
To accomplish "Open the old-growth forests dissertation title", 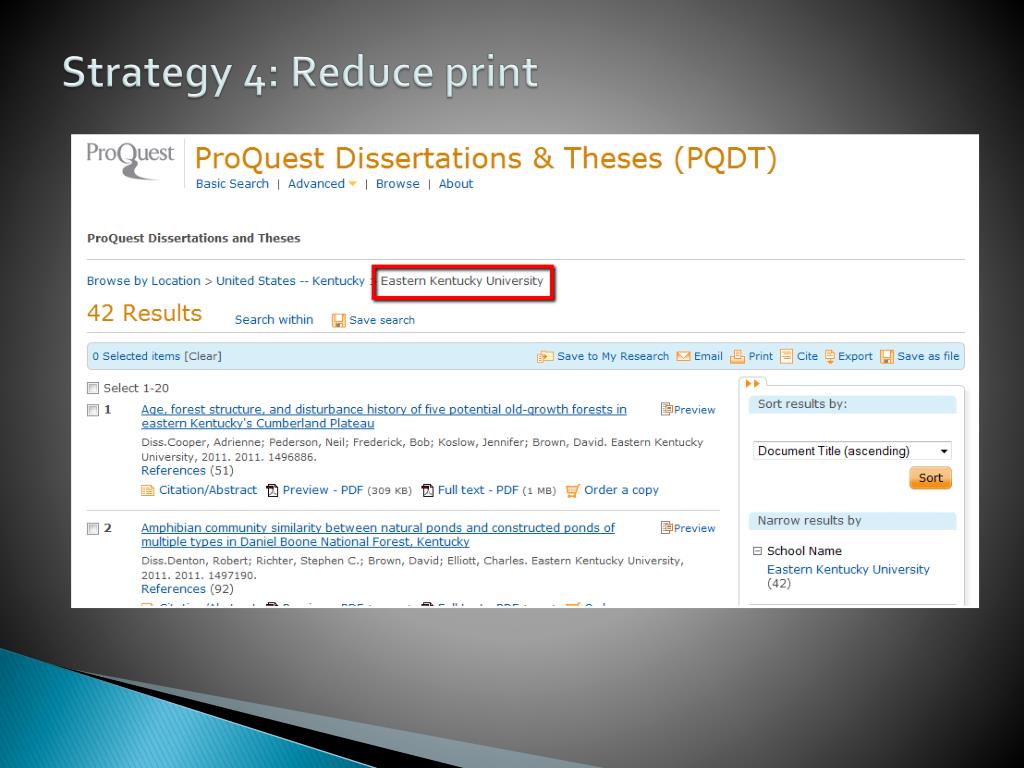I will click(384, 417).
